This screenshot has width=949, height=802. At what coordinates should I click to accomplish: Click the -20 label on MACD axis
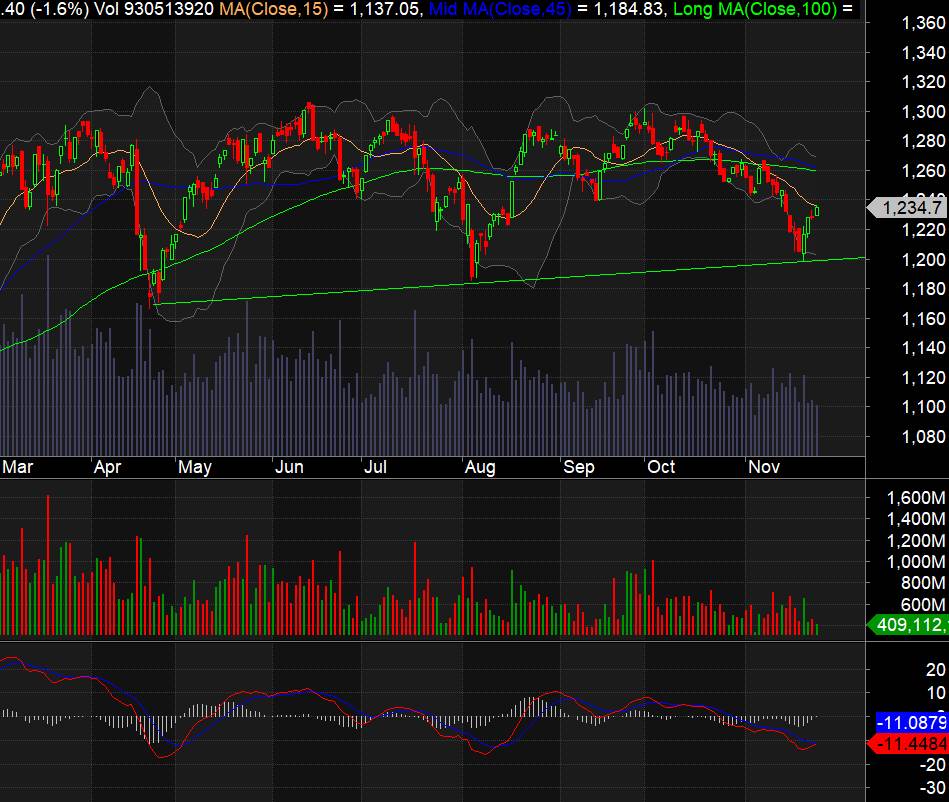933,765
